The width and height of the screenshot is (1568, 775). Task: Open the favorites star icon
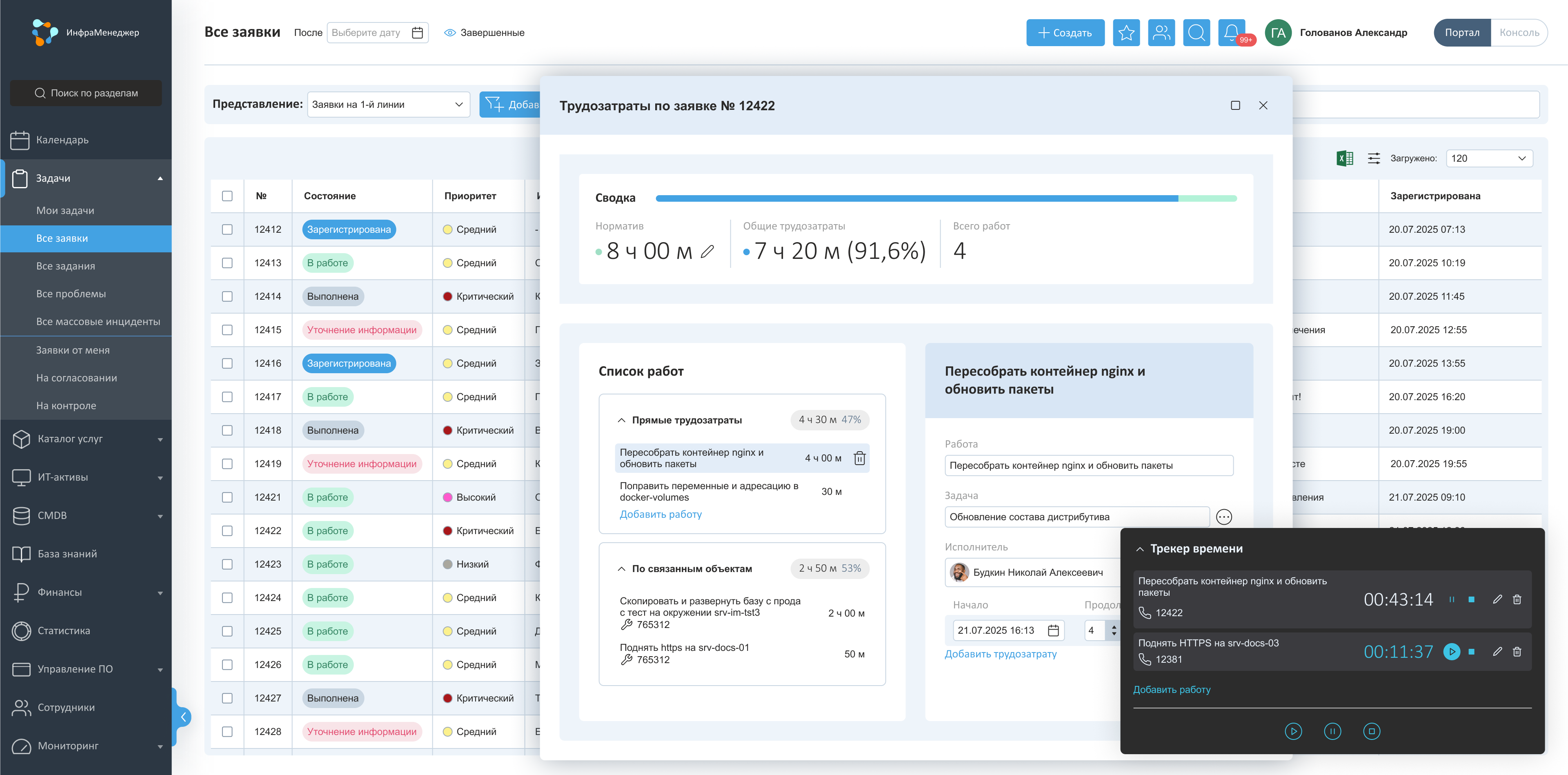pyautogui.click(x=1126, y=33)
